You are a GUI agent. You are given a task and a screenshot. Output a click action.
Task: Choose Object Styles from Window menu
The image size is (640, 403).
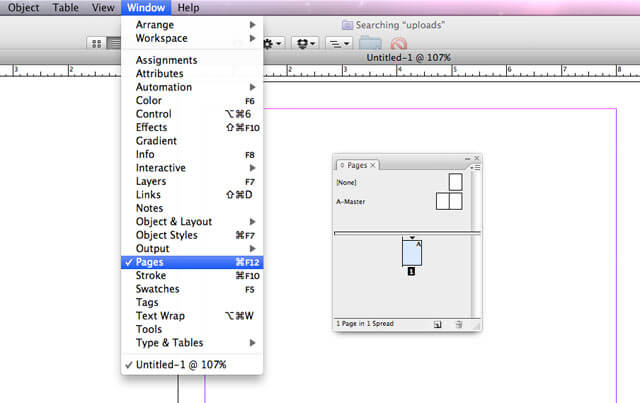[192, 235]
